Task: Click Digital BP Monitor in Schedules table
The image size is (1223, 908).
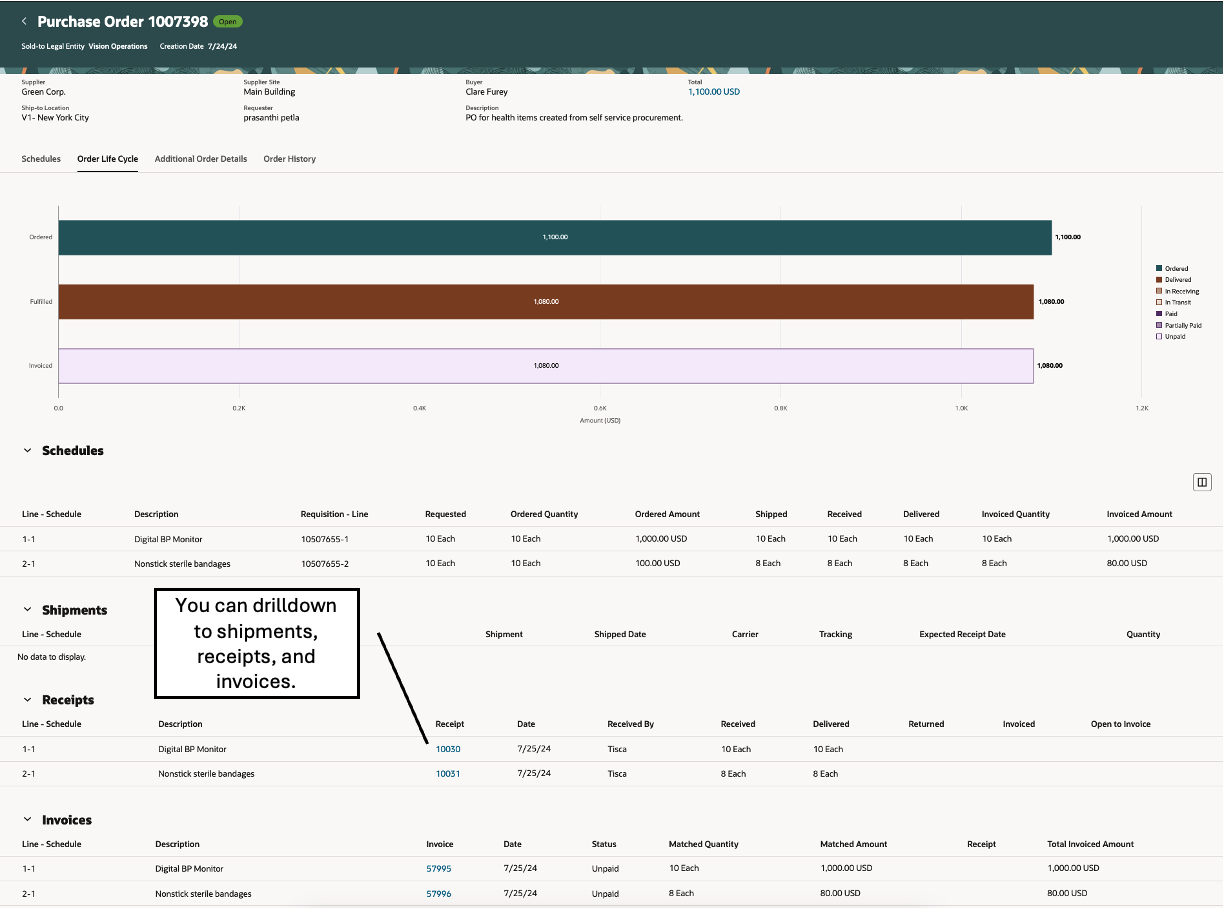Action: (168, 539)
